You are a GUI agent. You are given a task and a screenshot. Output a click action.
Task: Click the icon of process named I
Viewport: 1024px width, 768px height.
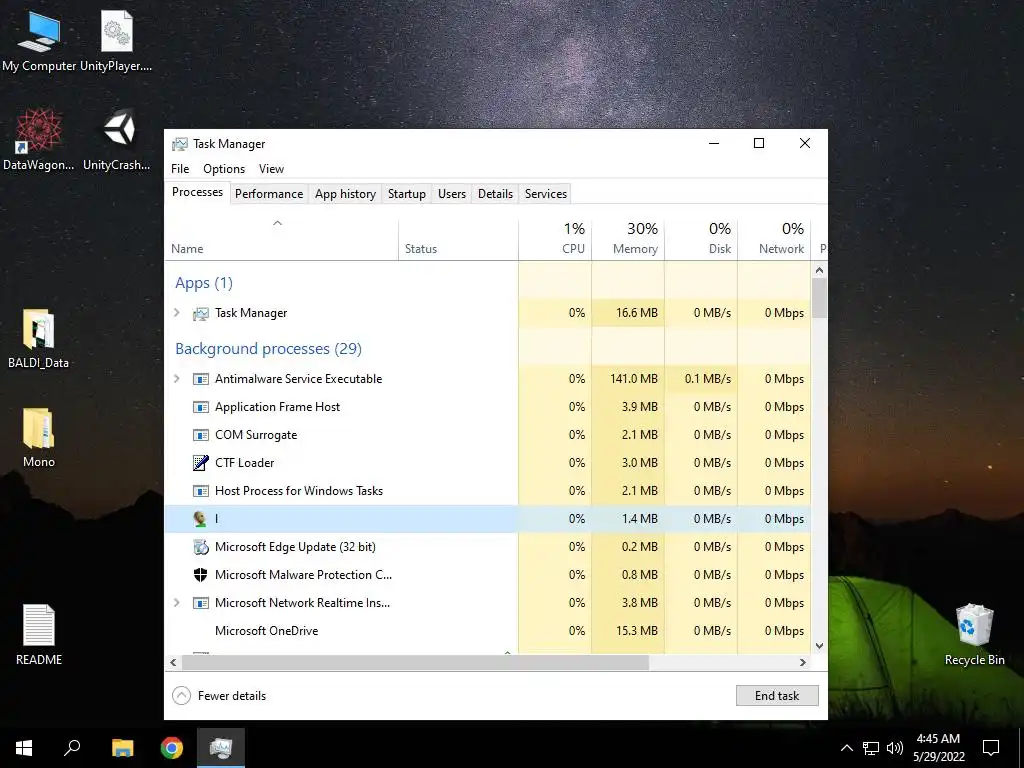coord(200,519)
